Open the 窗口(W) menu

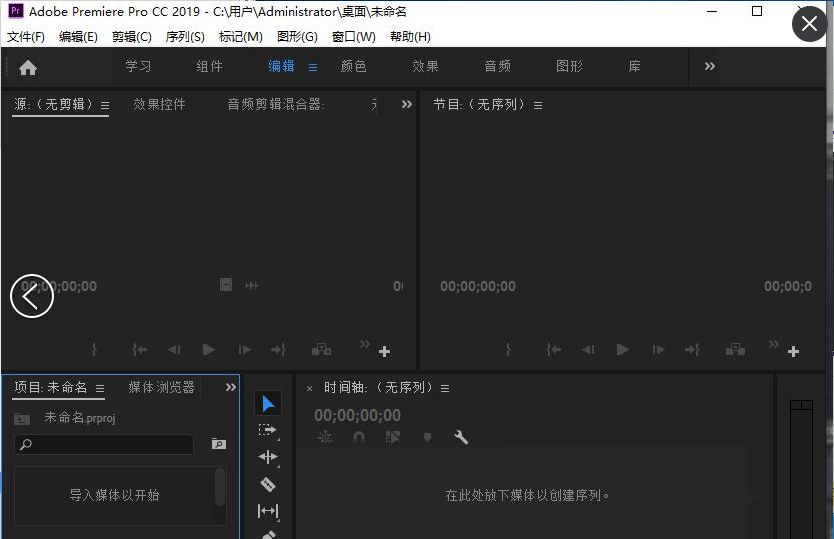pos(353,37)
